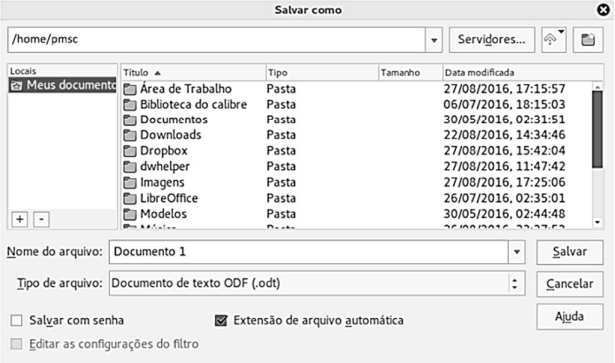Enable Salvar com senha checkbox
Screen dimensions: 615x363
pyautogui.click(x=16, y=320)
